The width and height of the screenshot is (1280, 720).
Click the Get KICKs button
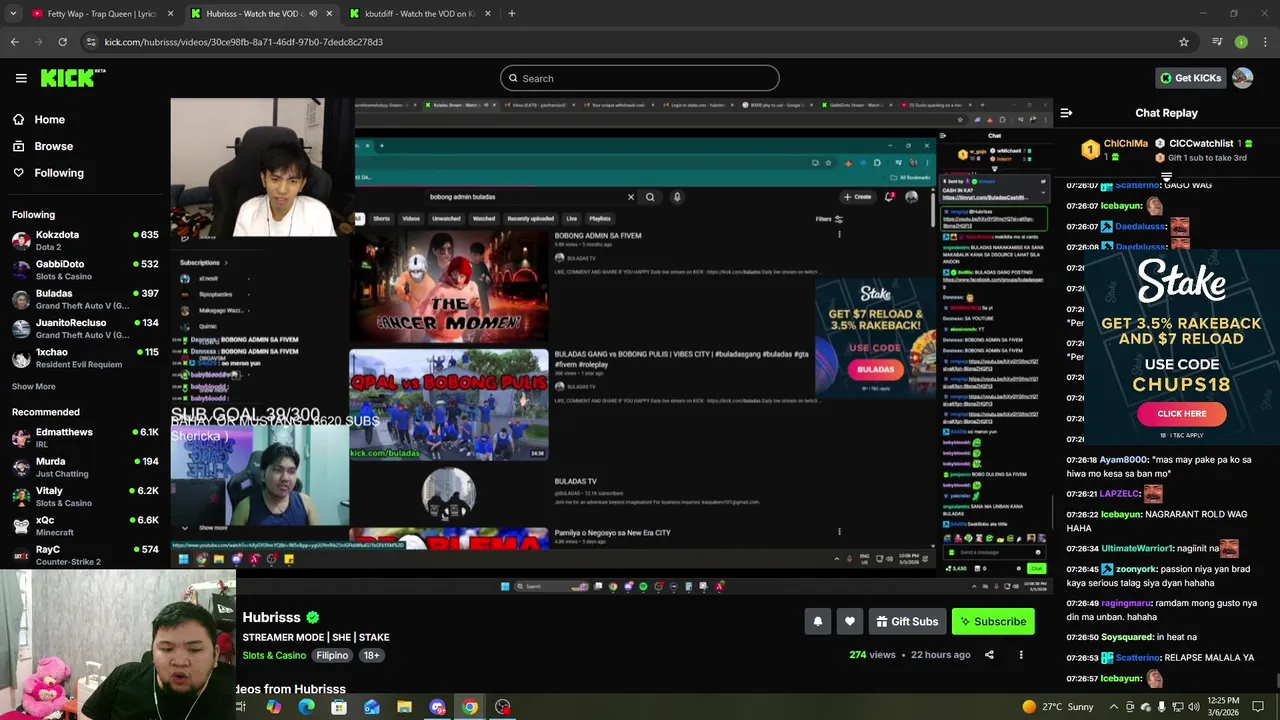click(1190, 78)
